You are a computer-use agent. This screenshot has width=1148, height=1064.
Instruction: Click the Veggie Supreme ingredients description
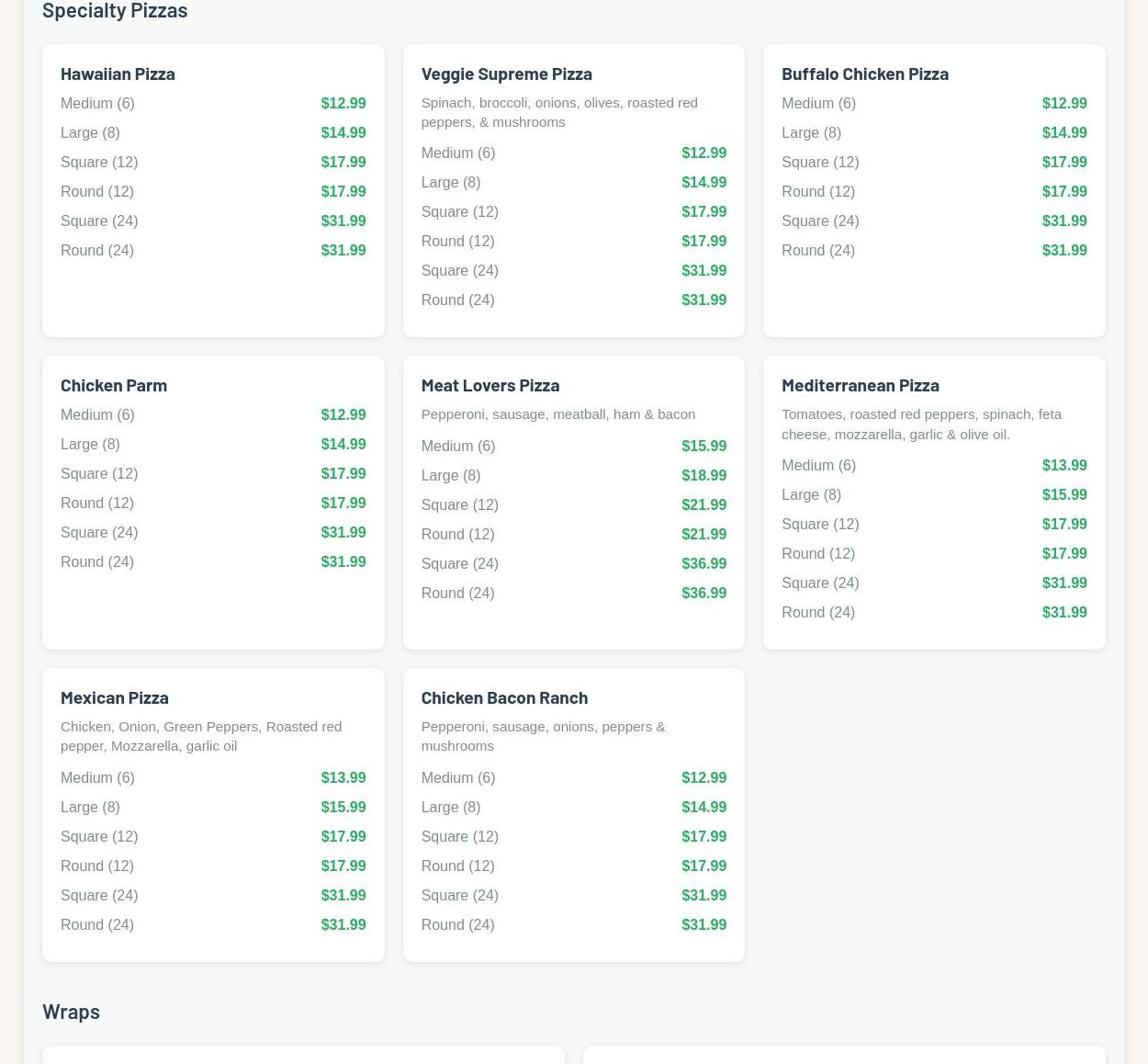(558, 112)
